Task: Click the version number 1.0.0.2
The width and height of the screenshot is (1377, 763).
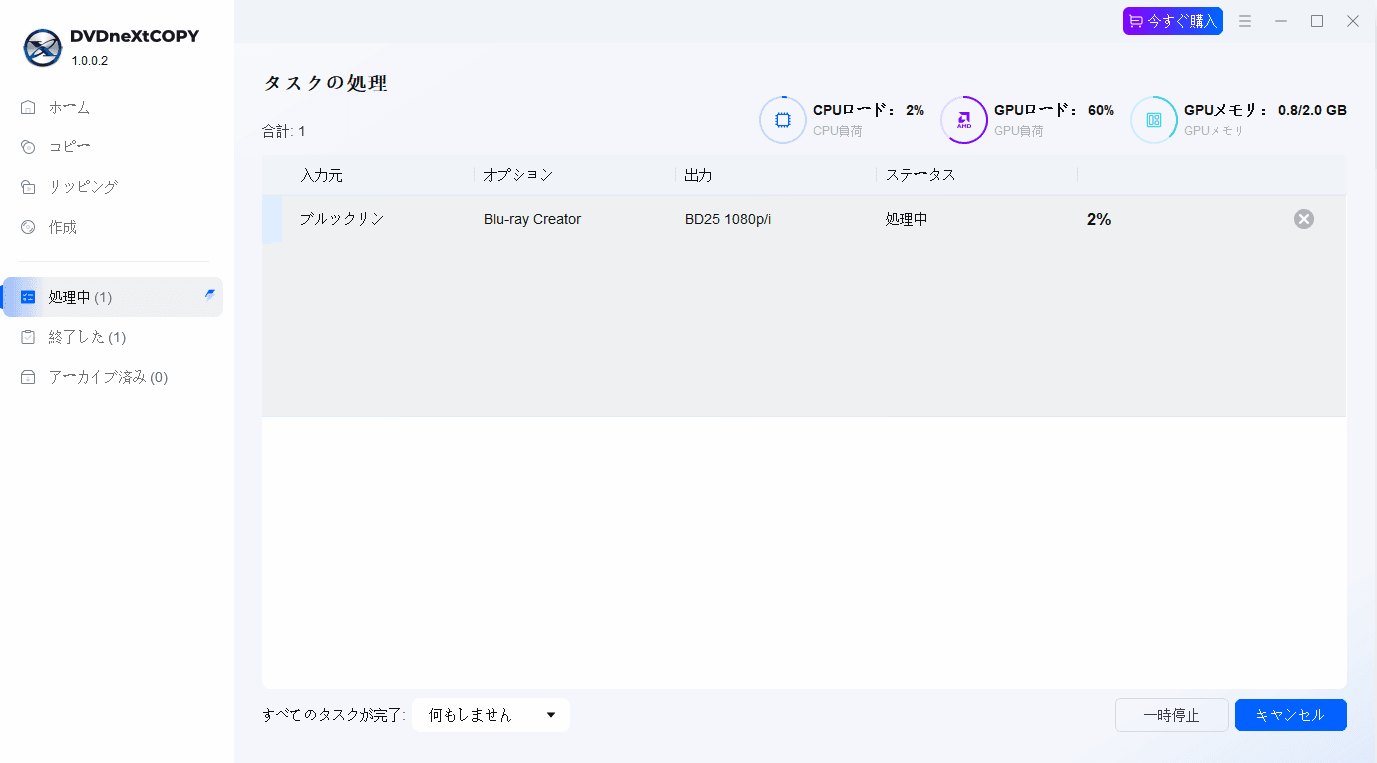Action: 90,61
